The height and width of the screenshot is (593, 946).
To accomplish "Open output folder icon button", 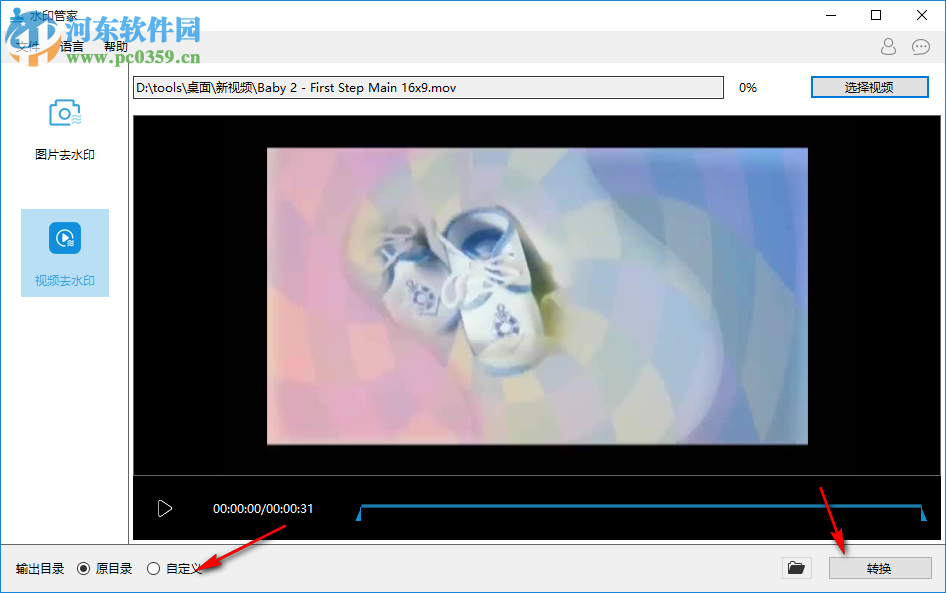I will [x=796, y=568].
